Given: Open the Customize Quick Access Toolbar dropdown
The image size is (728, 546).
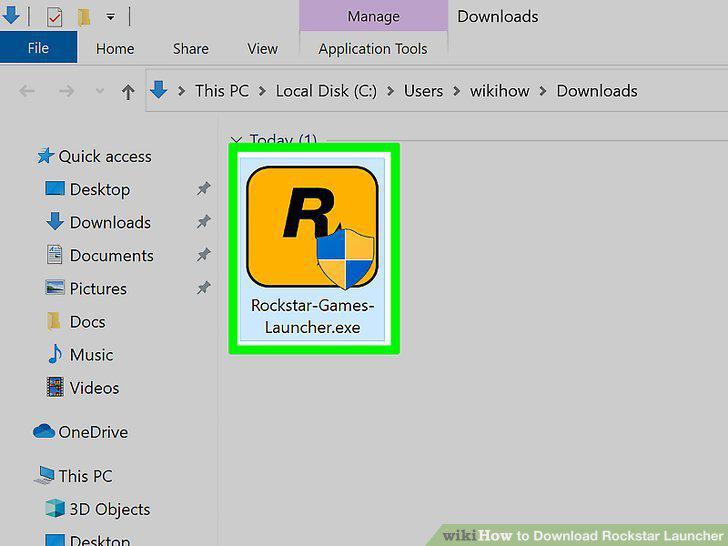Looking at the screenshot, I should click(x=110, y=17).
